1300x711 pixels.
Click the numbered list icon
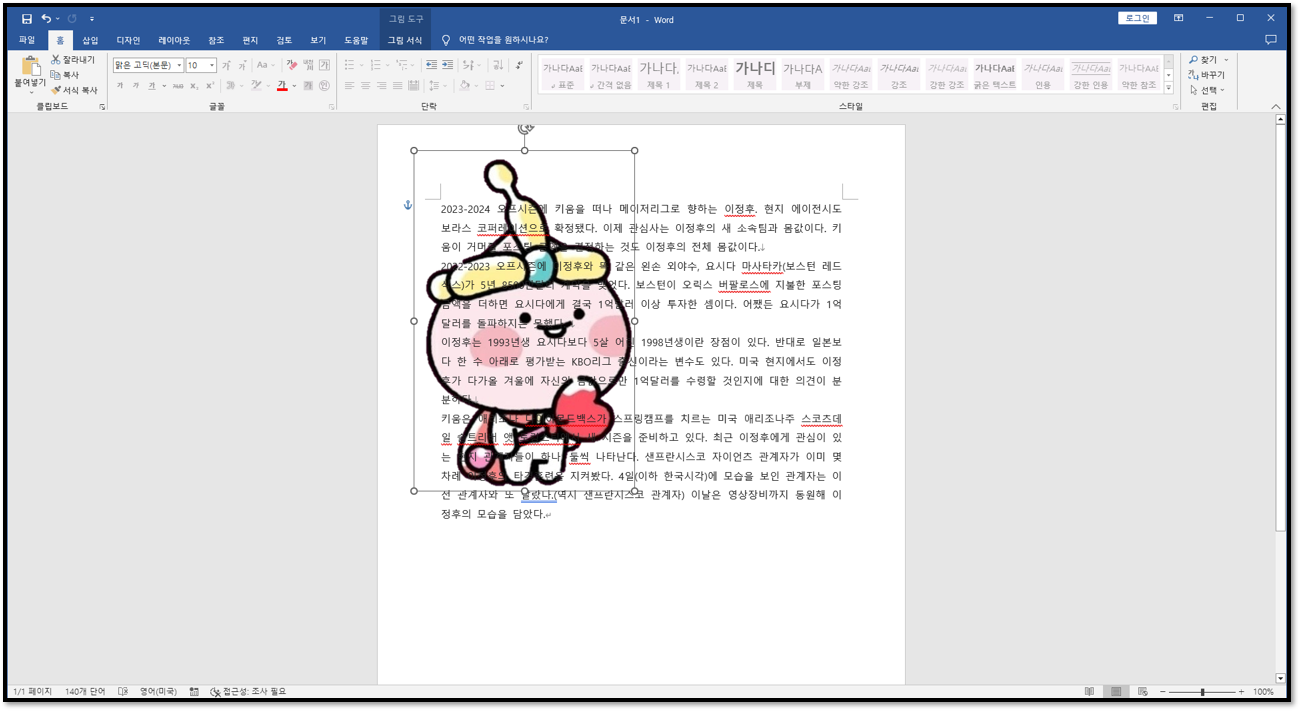coord(376,65)
